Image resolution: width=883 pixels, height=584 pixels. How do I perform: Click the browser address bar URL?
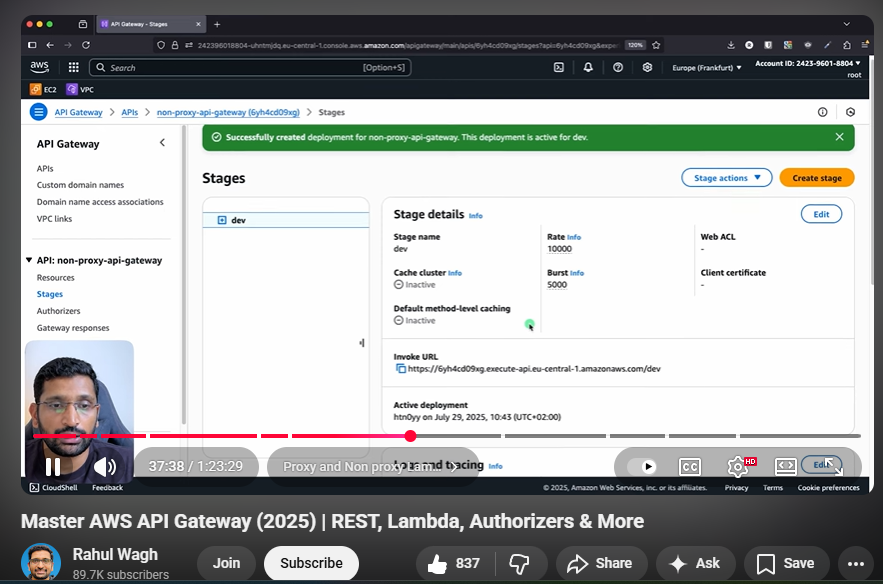[407, 45]
